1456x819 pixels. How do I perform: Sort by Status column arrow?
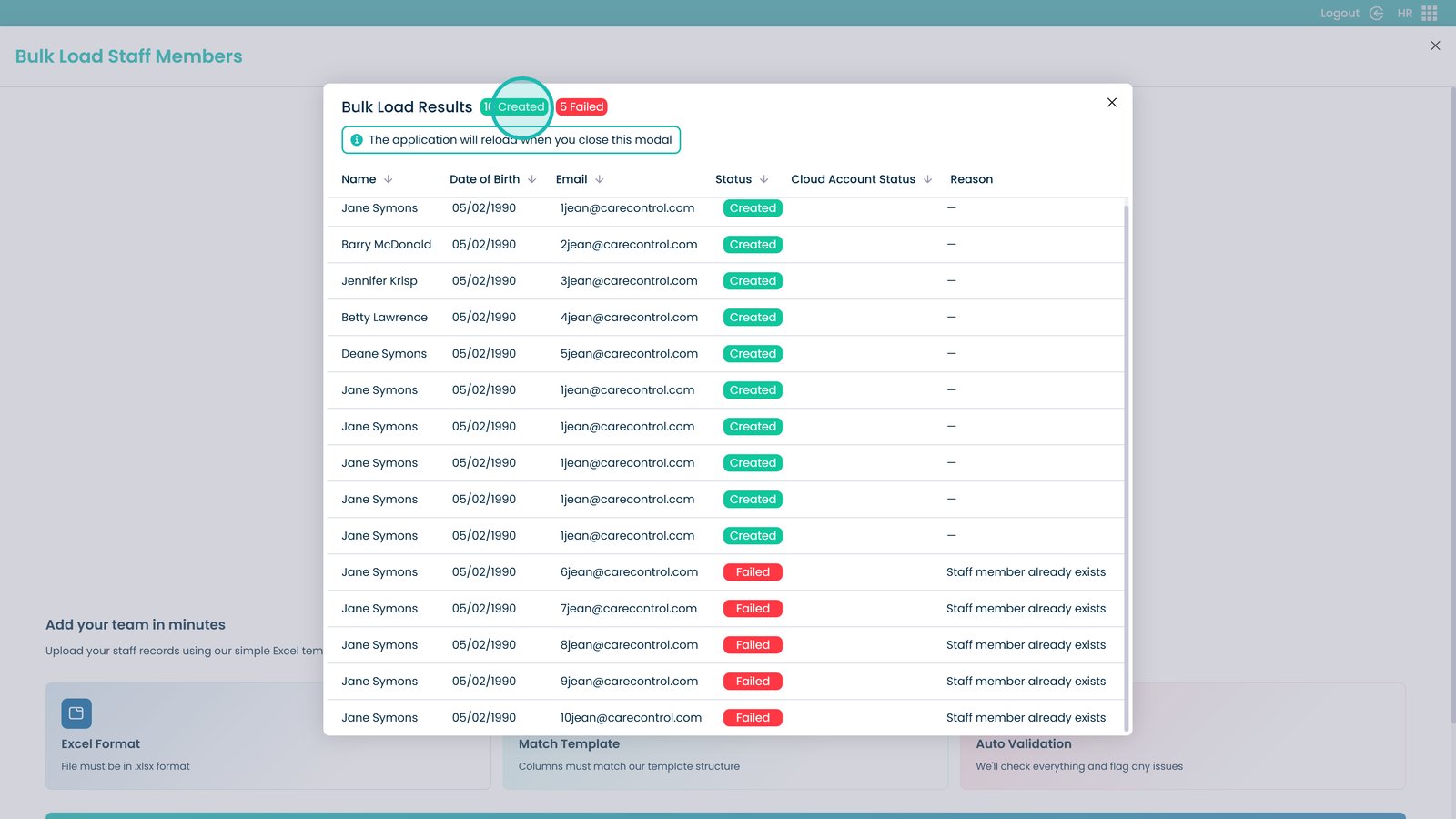click(x=764, y=179)
